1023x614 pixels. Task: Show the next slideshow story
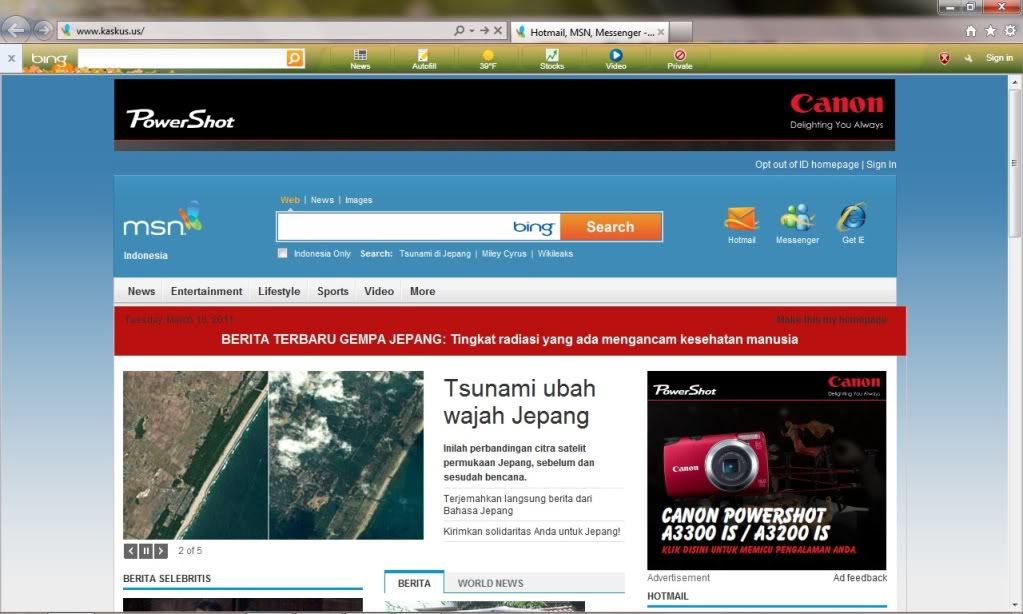[160, 551]
